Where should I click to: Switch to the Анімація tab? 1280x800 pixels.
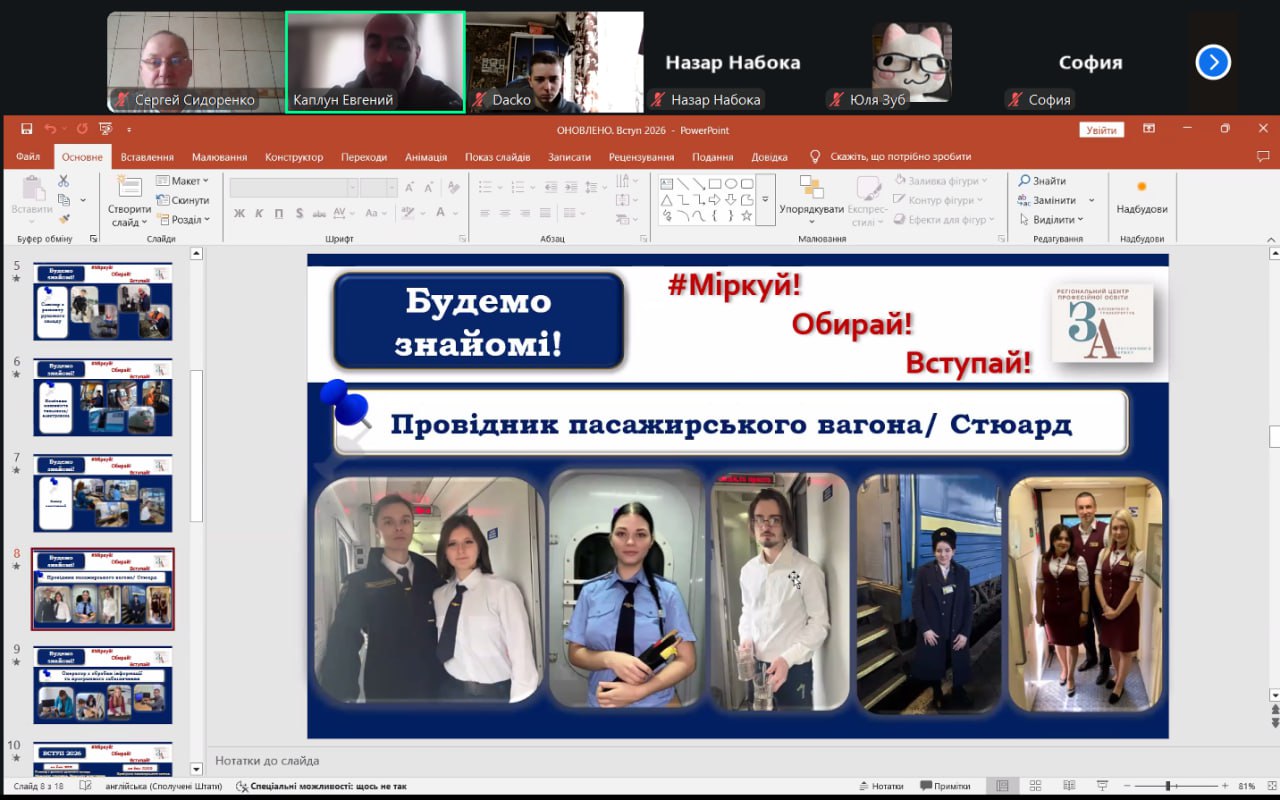tap(426, 157)
